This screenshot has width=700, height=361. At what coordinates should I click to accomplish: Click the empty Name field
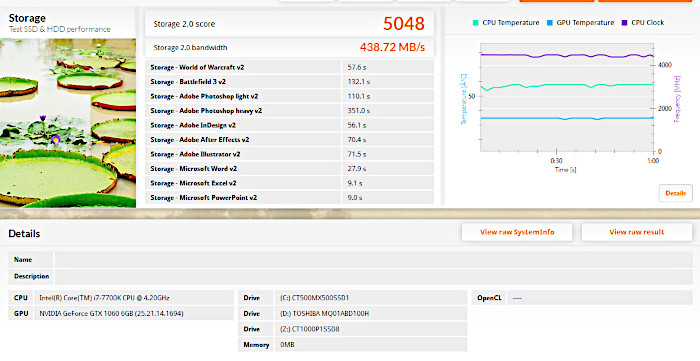pos(373,259)
